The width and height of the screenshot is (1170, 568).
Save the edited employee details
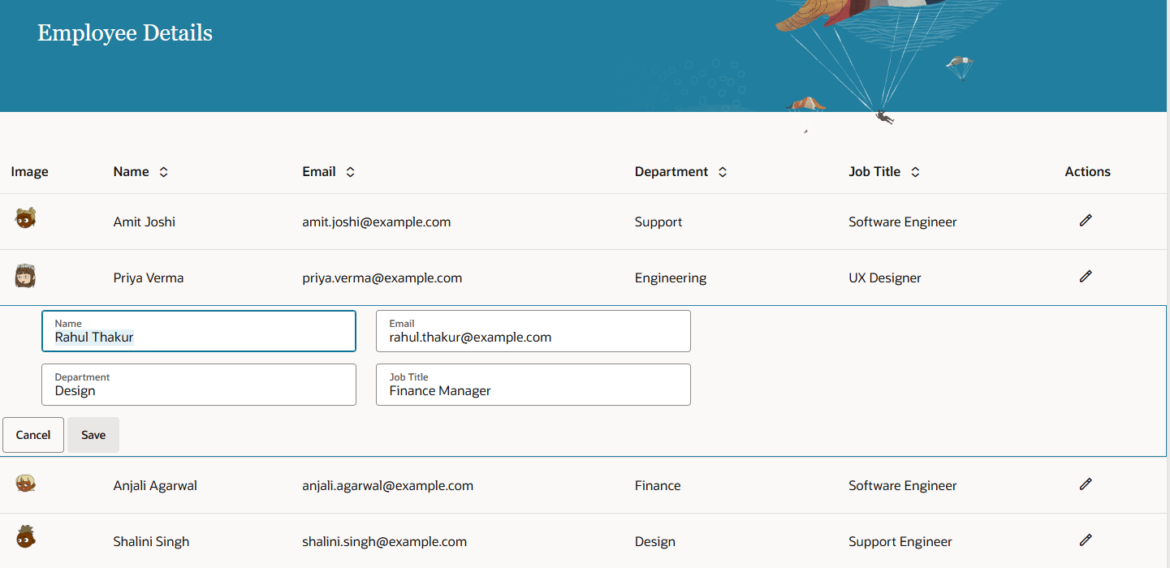pos(93,435)
